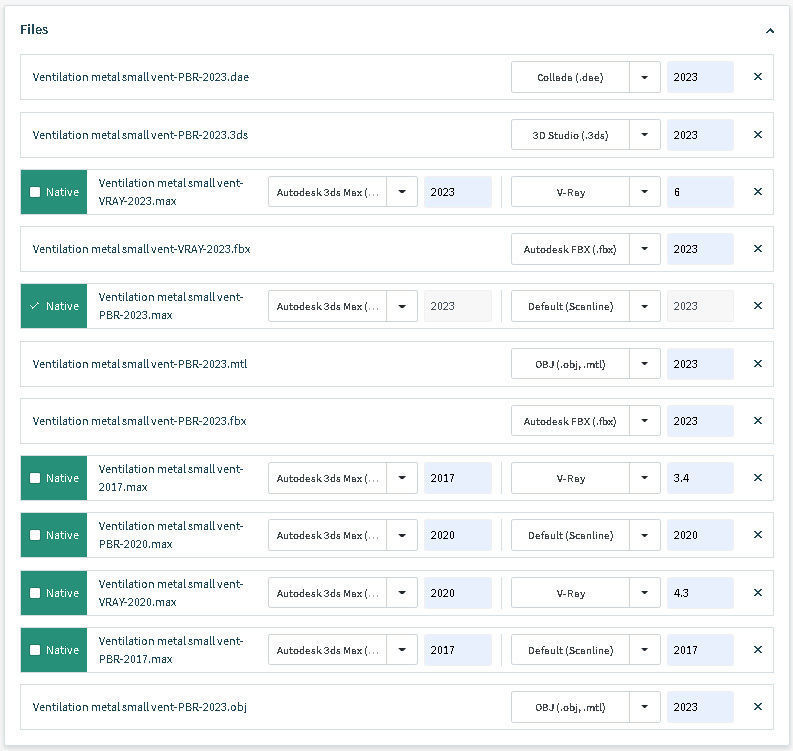Screen dimensions: 793x751
Task: Remove the PBR-2023.mtl file with its X icon
Action: pos(757,364)
